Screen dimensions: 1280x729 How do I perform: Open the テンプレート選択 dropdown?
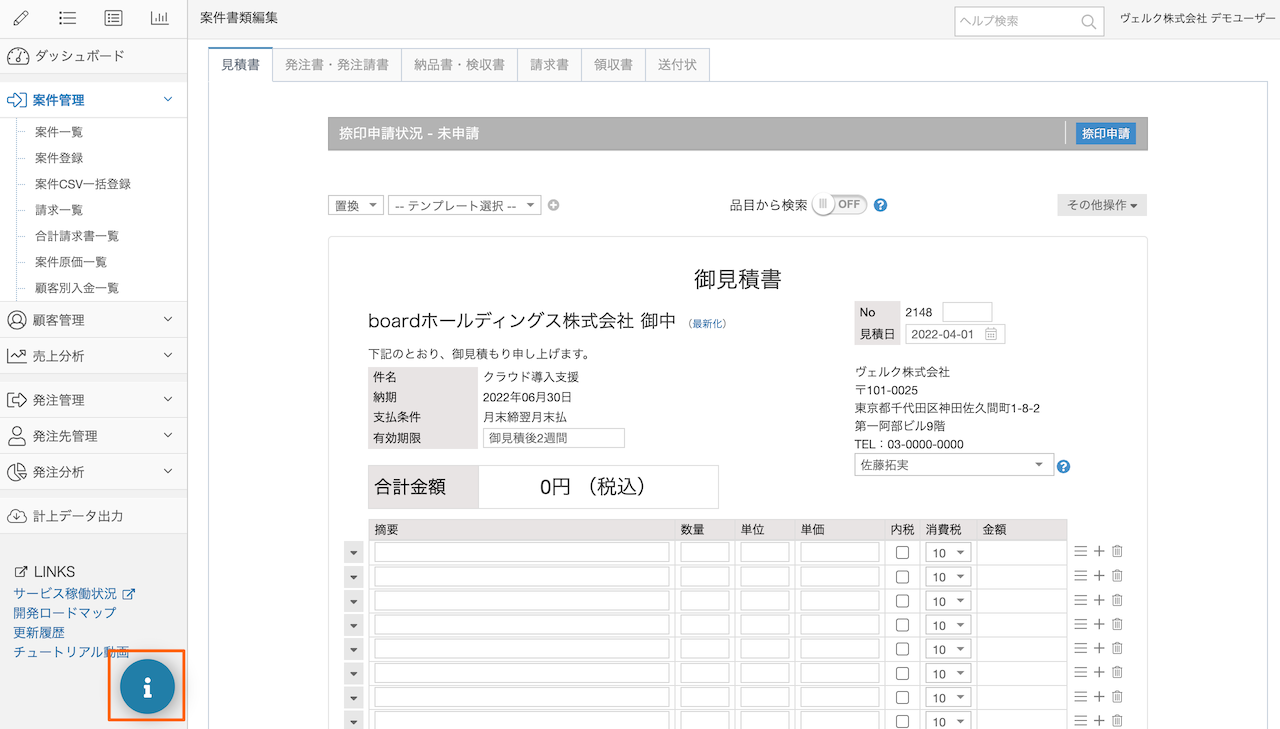pos(464,205)
